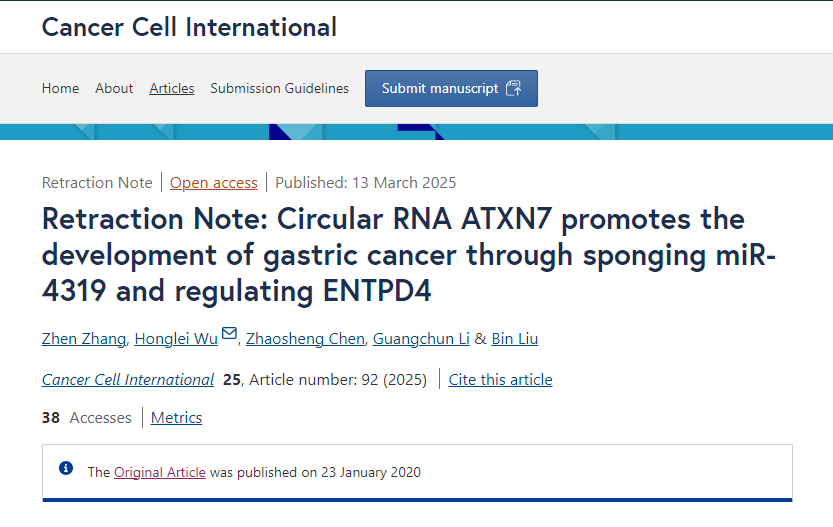Click the info icon in the notice box
Screen dimensions: 833x527
click(66, 468)
